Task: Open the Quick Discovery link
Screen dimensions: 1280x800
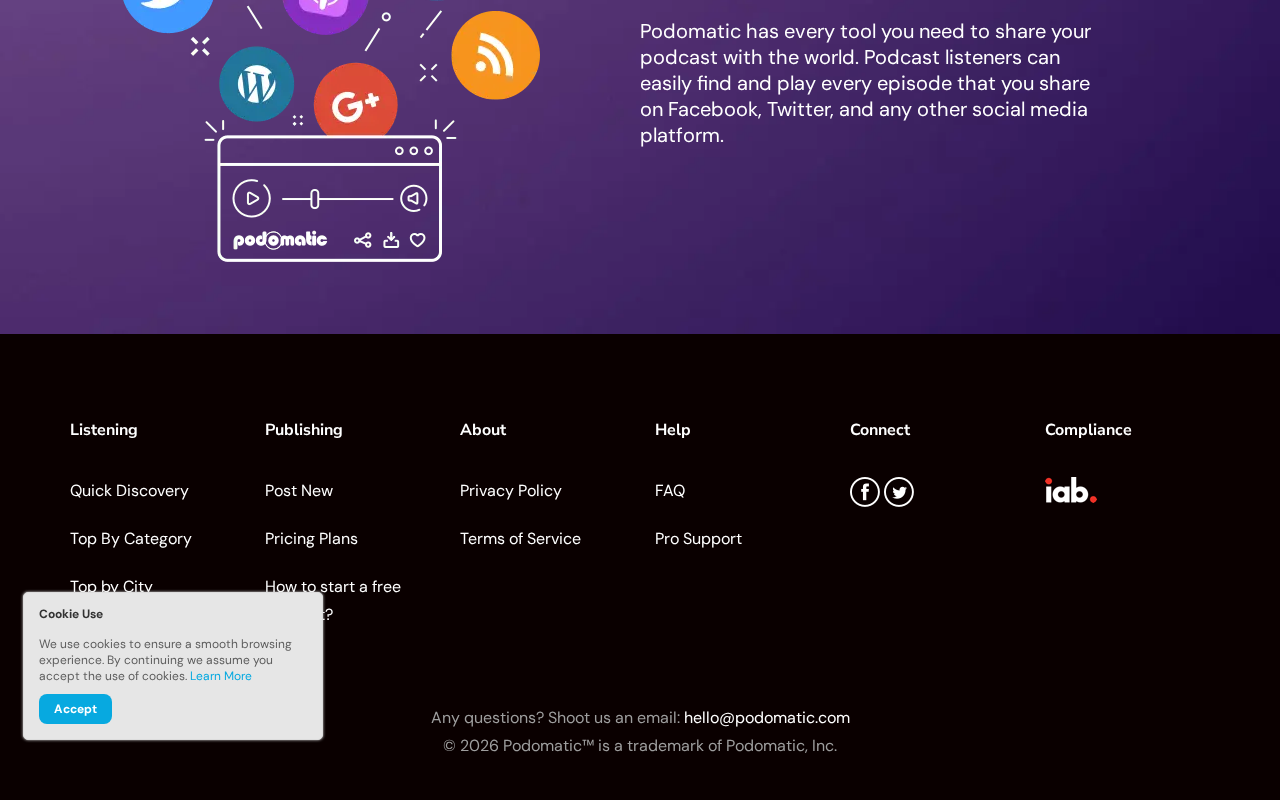Action: 129,491
